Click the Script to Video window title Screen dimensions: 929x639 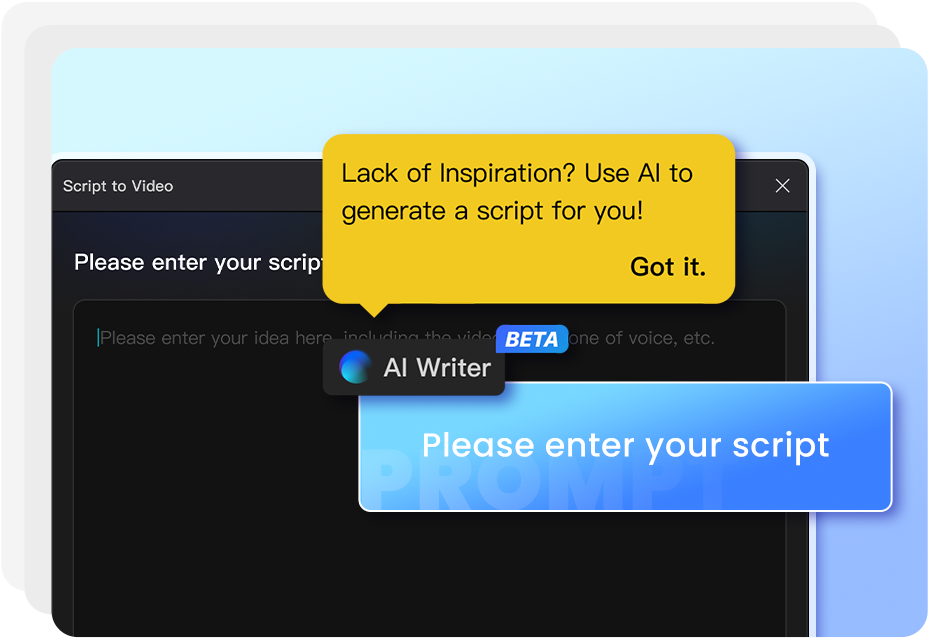point(118,186)
